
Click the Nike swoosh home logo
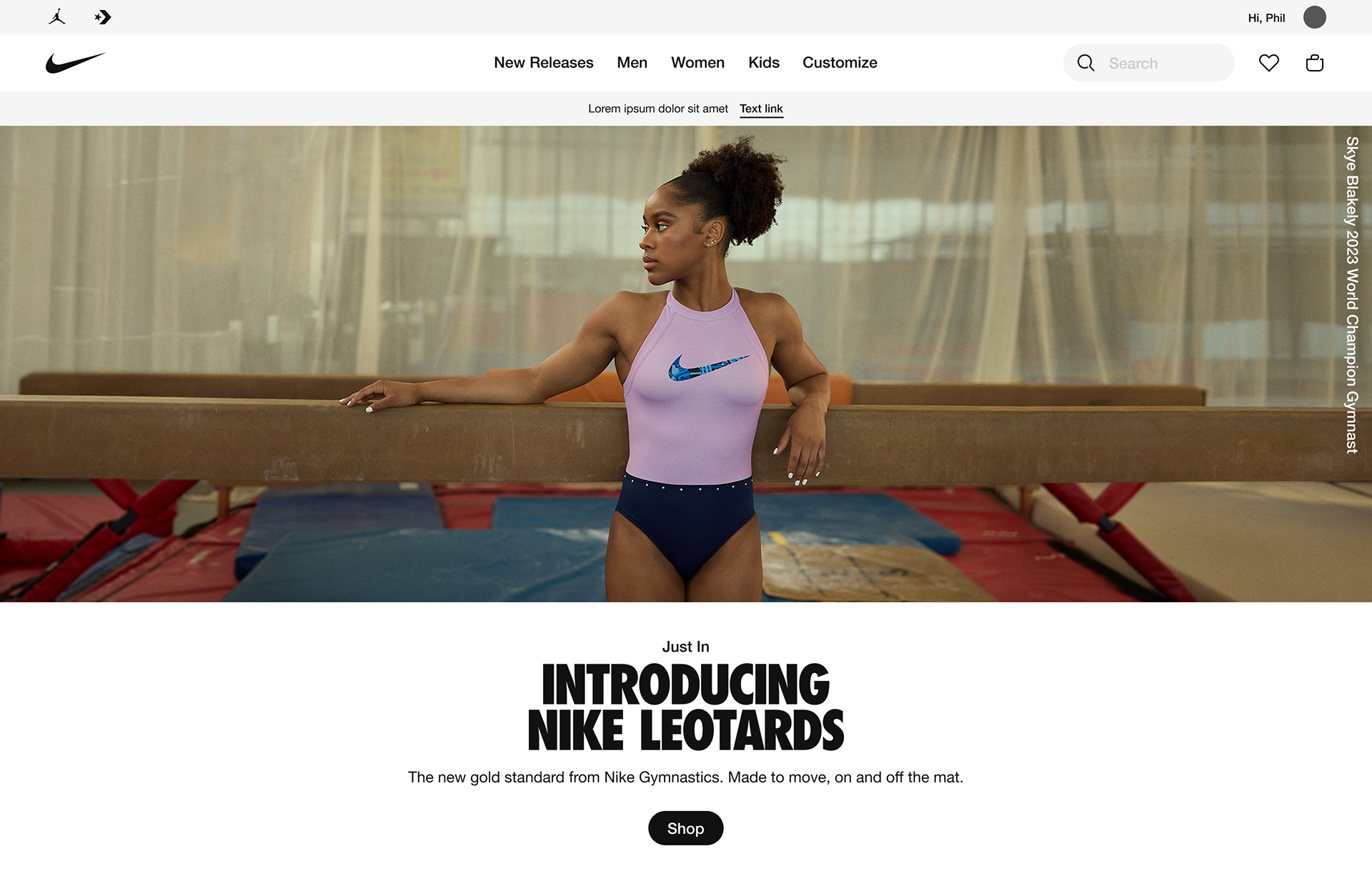pyautogui.click(x=76, y=63)
